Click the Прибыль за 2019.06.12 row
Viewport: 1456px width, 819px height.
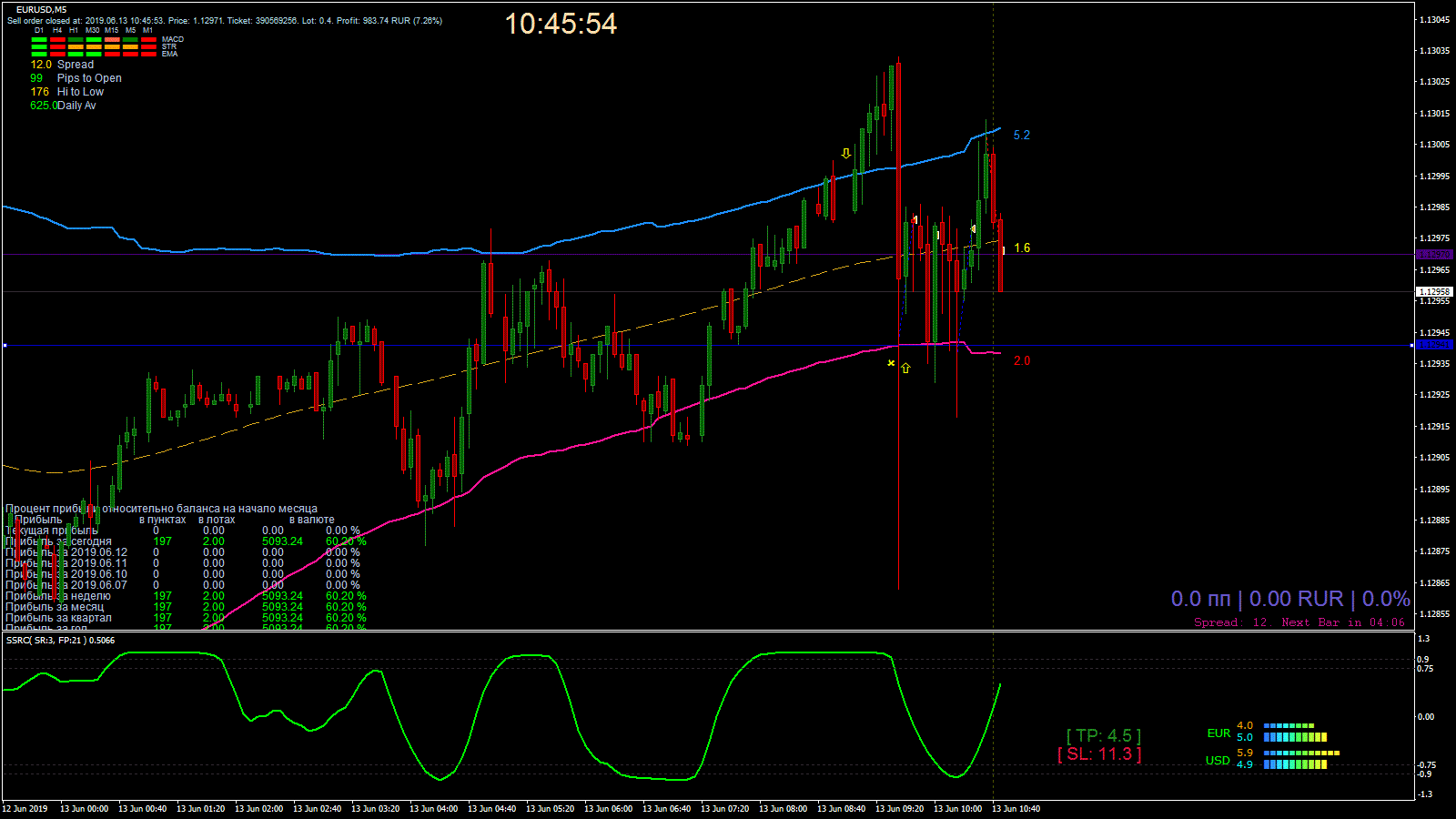click(183, 552)
